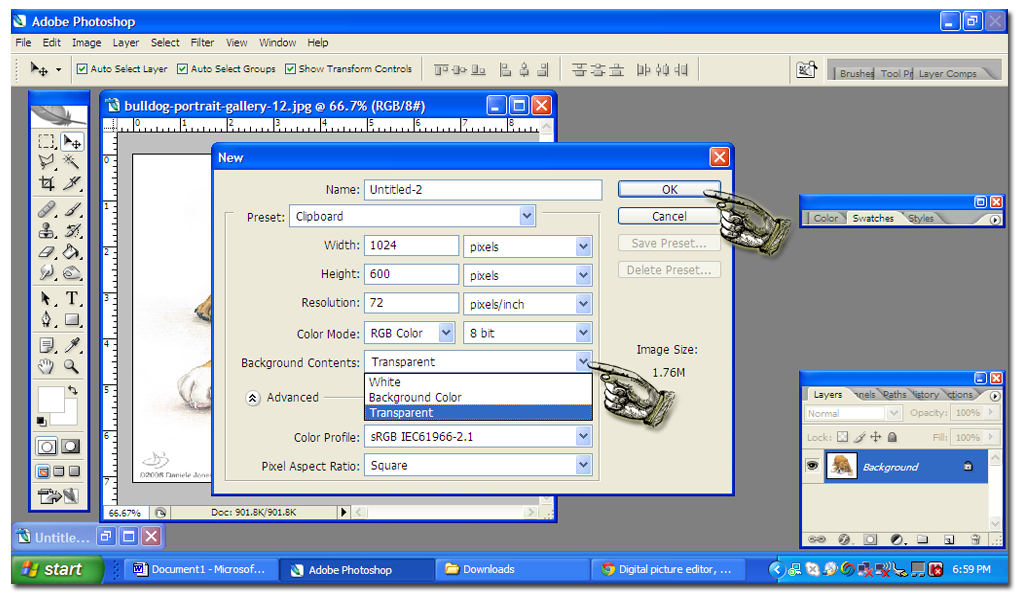Viewport: 1024px width, 600px height.
Task: Click the default colors mini swatch
Action: tap(42, 421)
